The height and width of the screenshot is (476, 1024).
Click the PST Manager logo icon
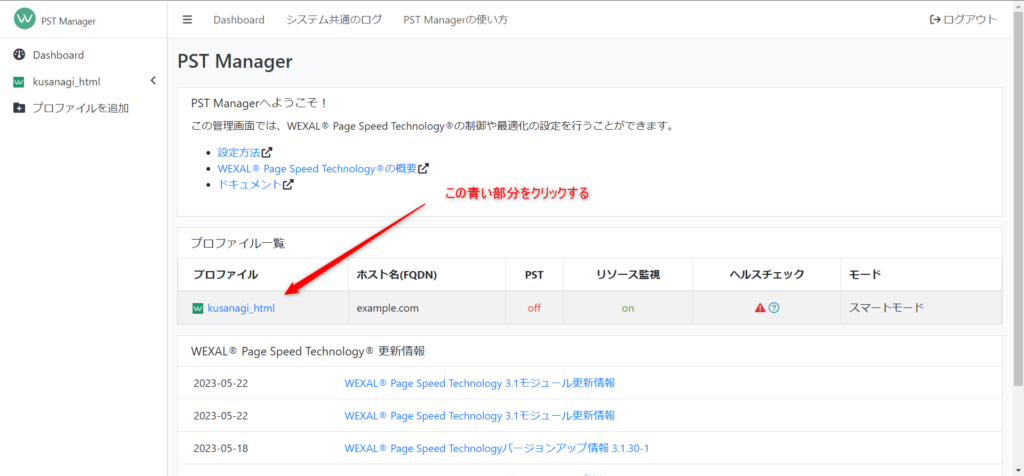click(x=25, y=20)
